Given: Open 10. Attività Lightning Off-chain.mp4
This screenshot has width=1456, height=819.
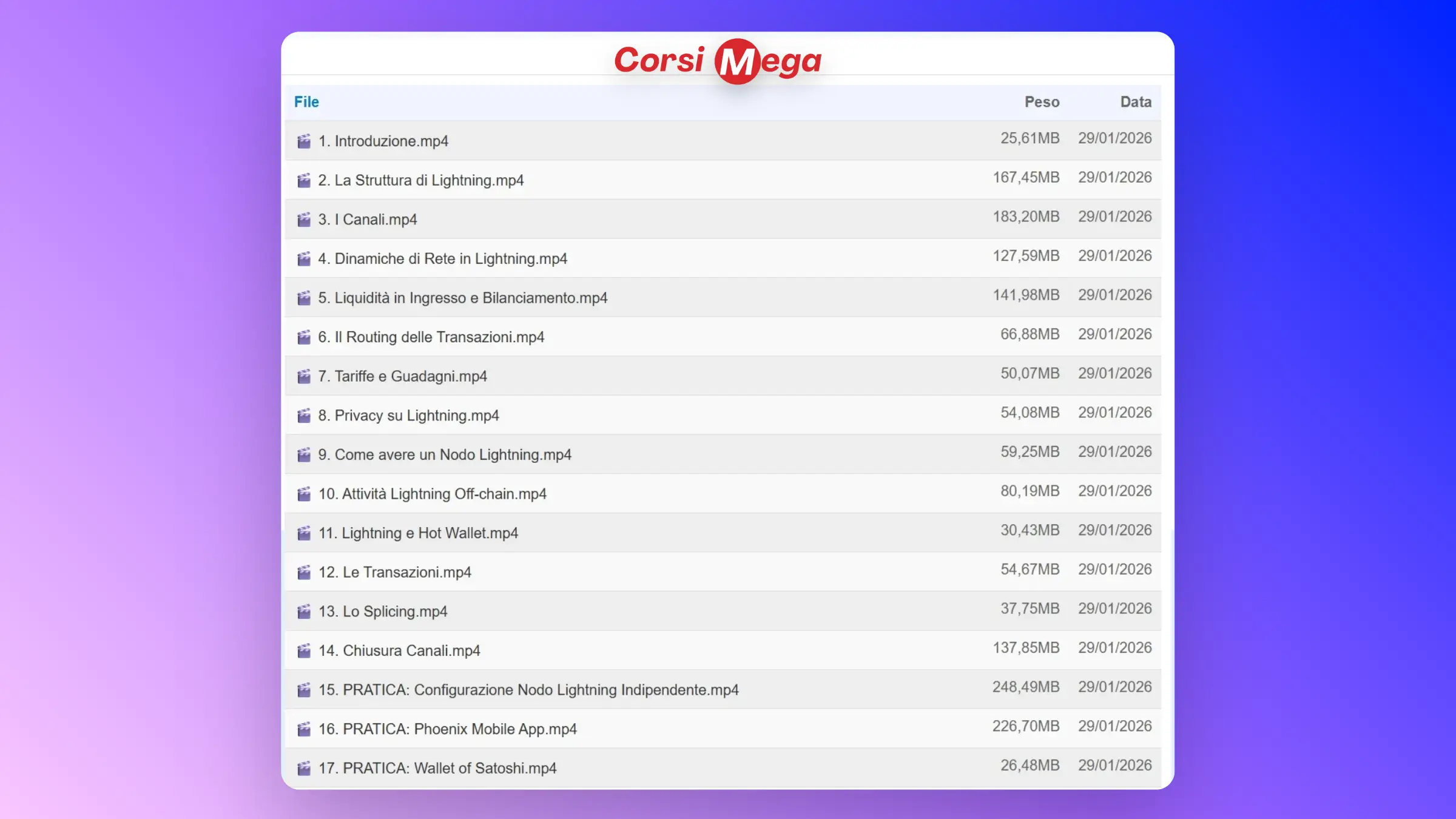Looking at the screenshot, I should pyautogui.click(x=432, y=494).
